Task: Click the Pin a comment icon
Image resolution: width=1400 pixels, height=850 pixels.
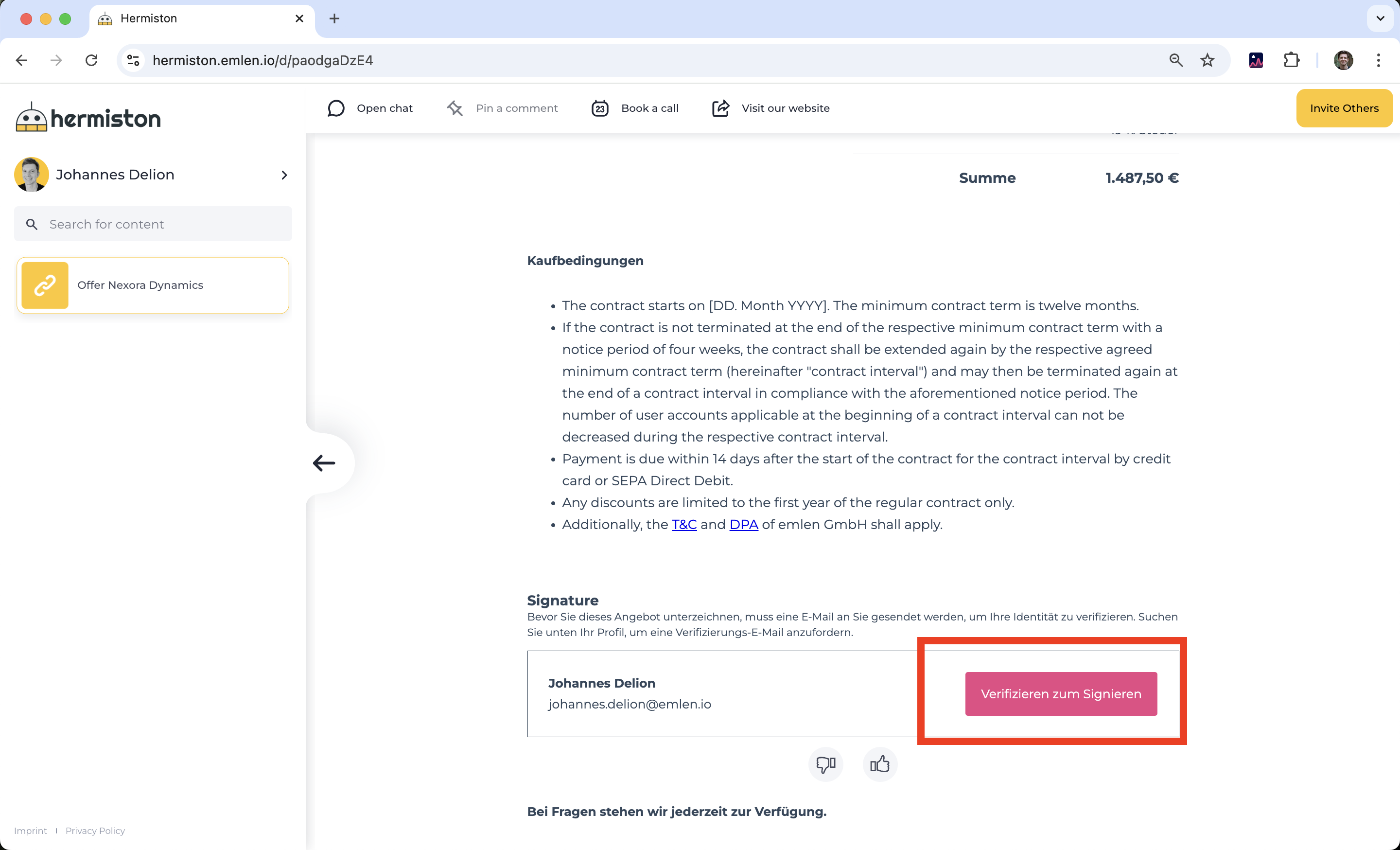Action: coord(455,108)
